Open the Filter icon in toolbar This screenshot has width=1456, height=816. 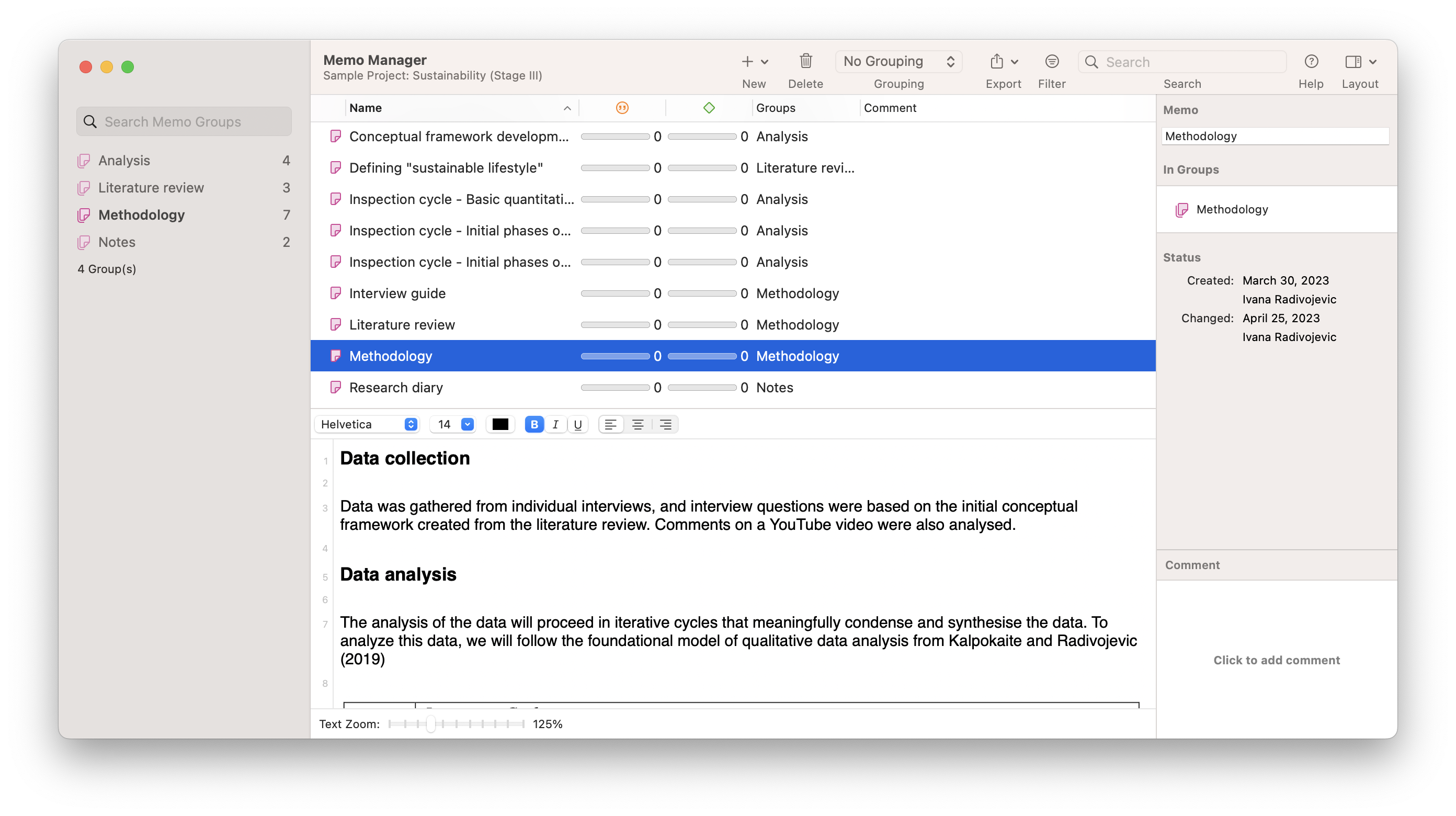click(1051, 61)
